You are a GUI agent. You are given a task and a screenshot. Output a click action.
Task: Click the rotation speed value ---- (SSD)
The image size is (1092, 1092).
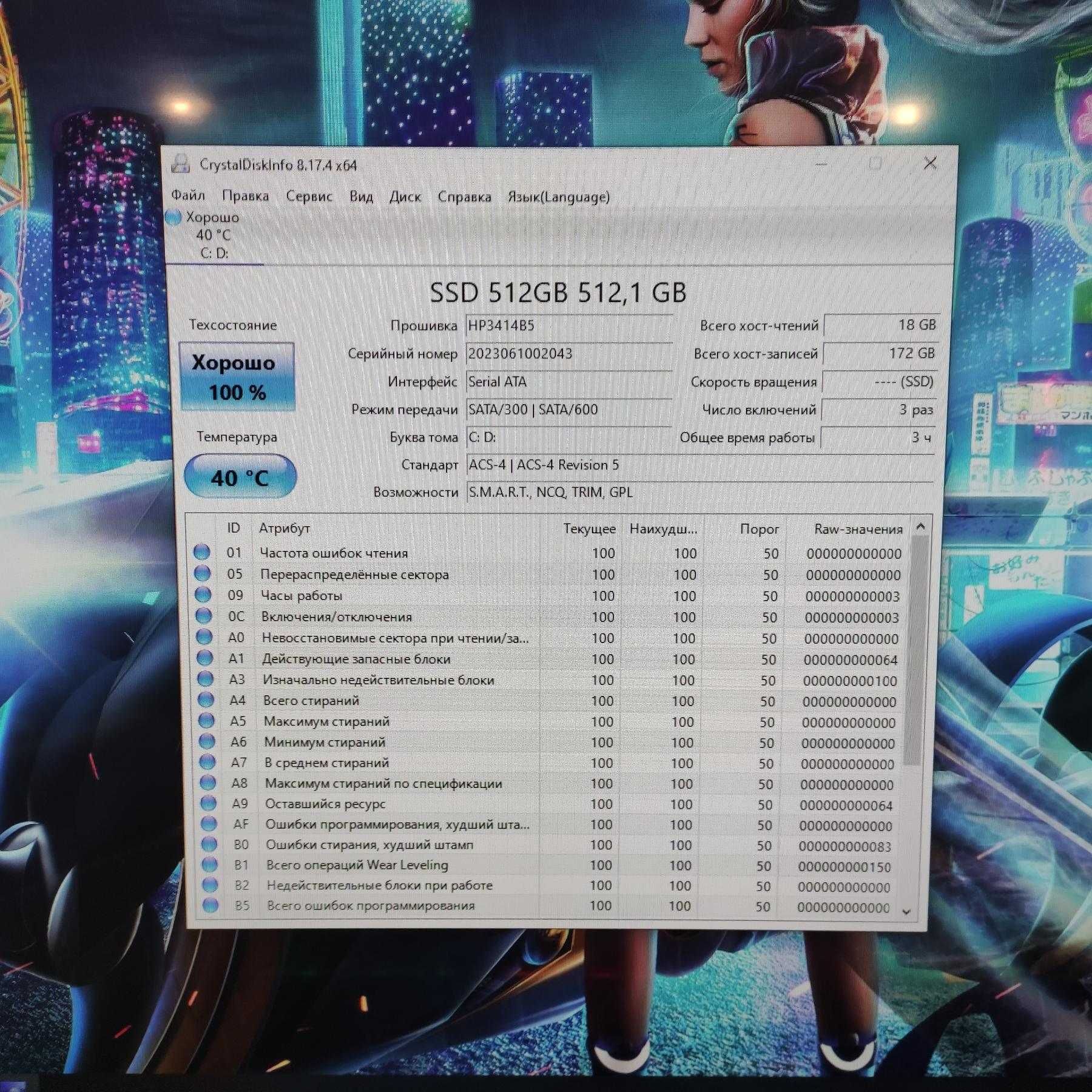click(879, 382)
